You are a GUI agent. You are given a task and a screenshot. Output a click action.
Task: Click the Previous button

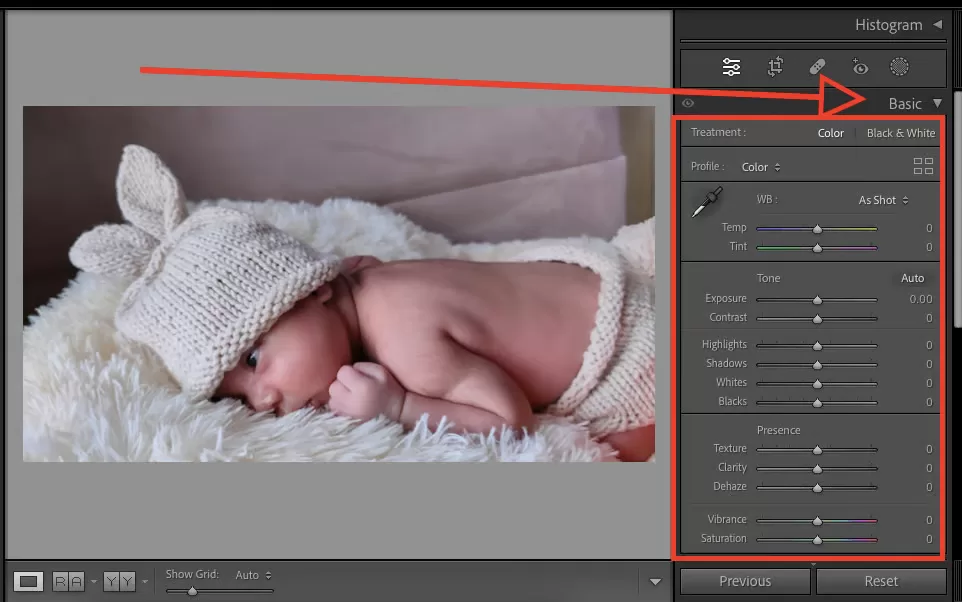pos(745,581)
